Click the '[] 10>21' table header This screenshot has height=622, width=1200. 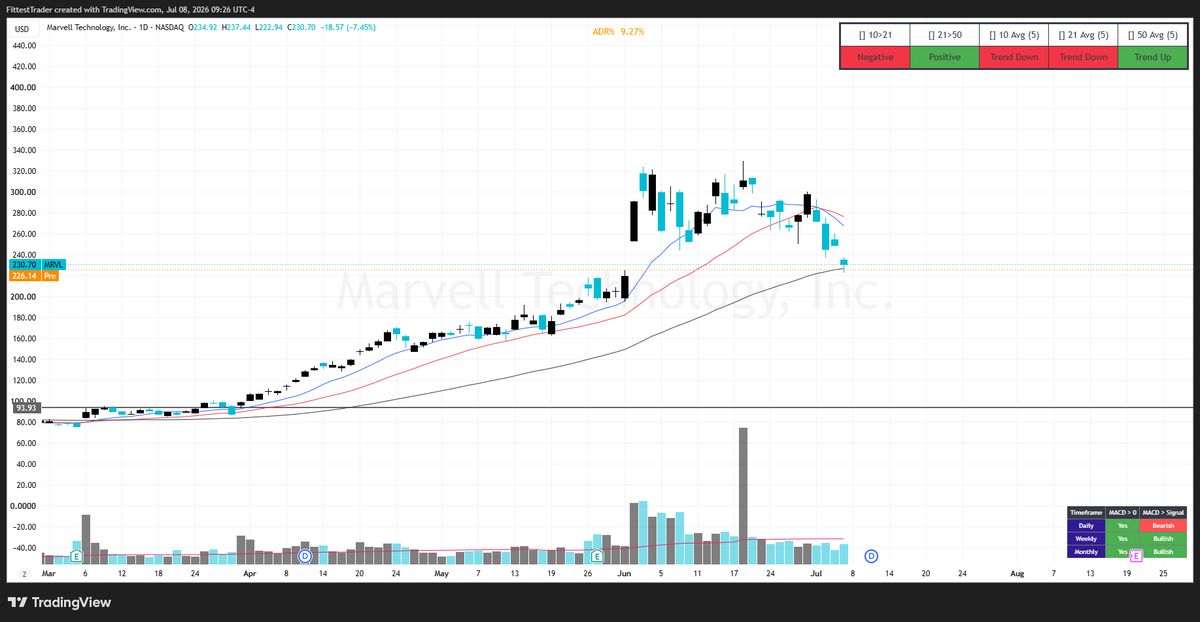coord(875,34)
